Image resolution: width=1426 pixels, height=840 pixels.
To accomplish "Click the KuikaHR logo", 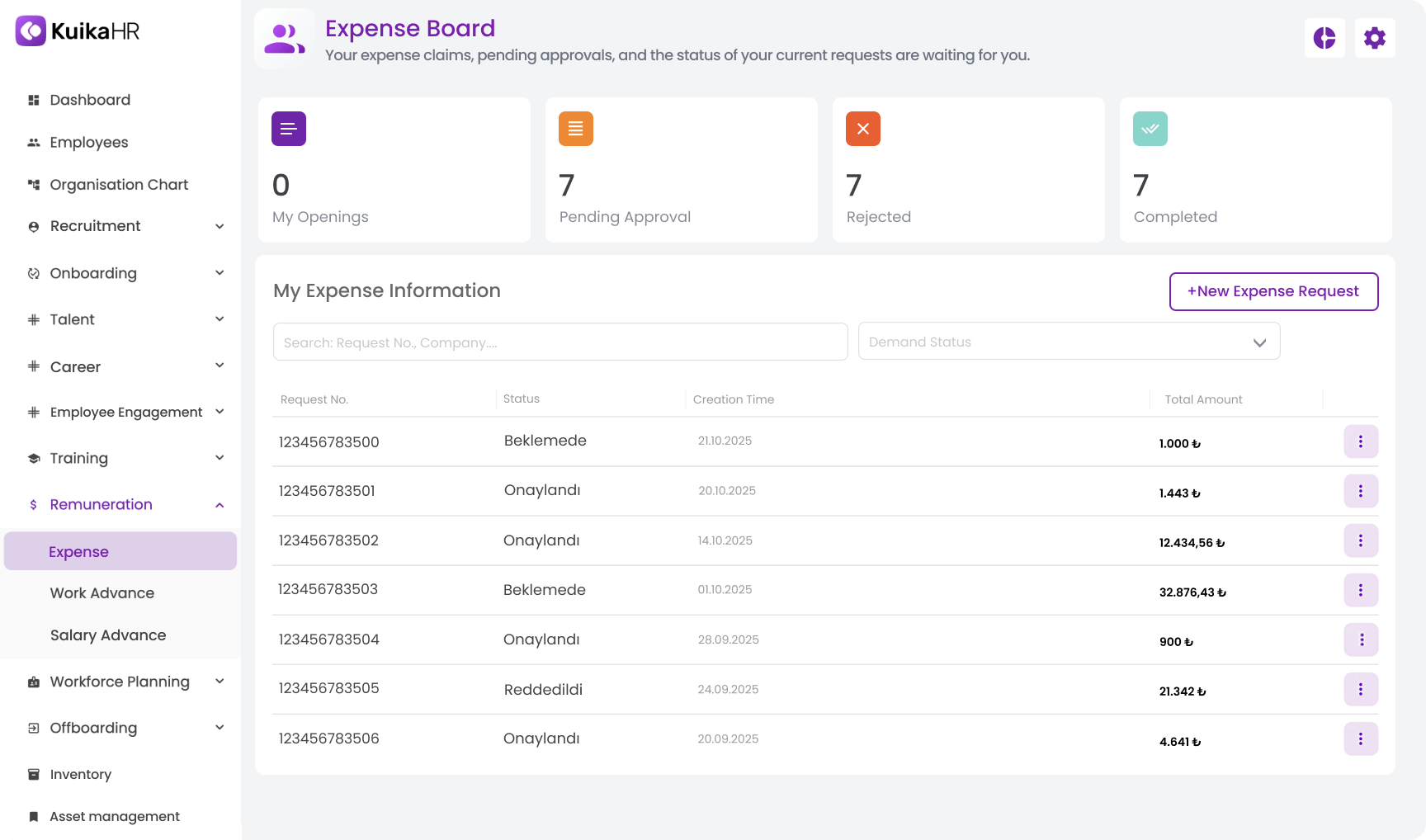I will tap(76, 31).
